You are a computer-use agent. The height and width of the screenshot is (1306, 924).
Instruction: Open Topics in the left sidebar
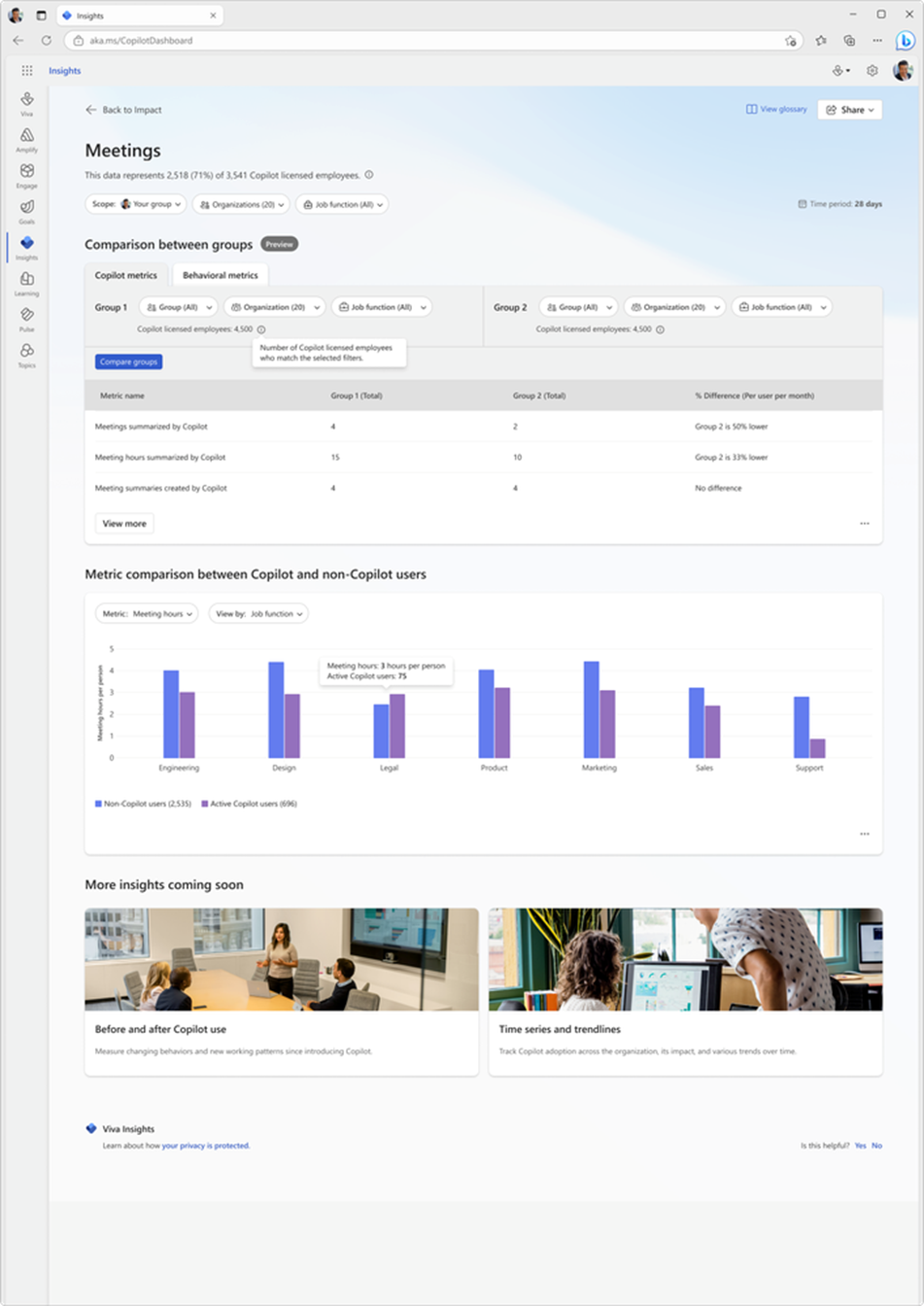pyautogui.click(x=26, y=355)
